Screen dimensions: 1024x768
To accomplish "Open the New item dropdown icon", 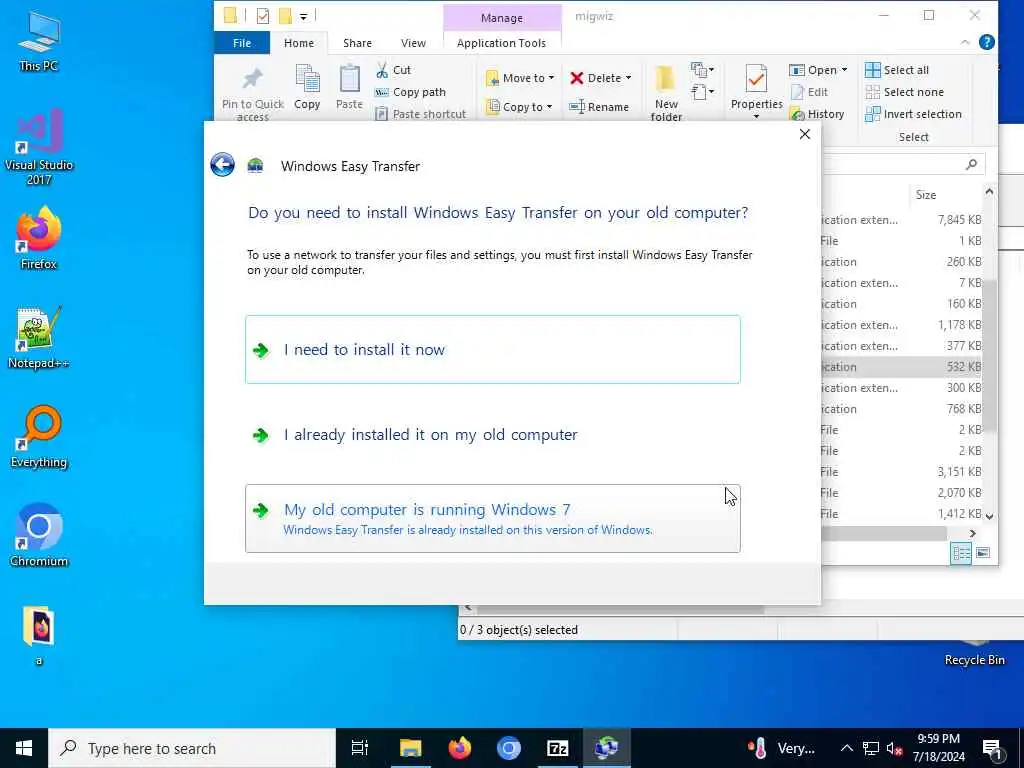I will point(702,69).
